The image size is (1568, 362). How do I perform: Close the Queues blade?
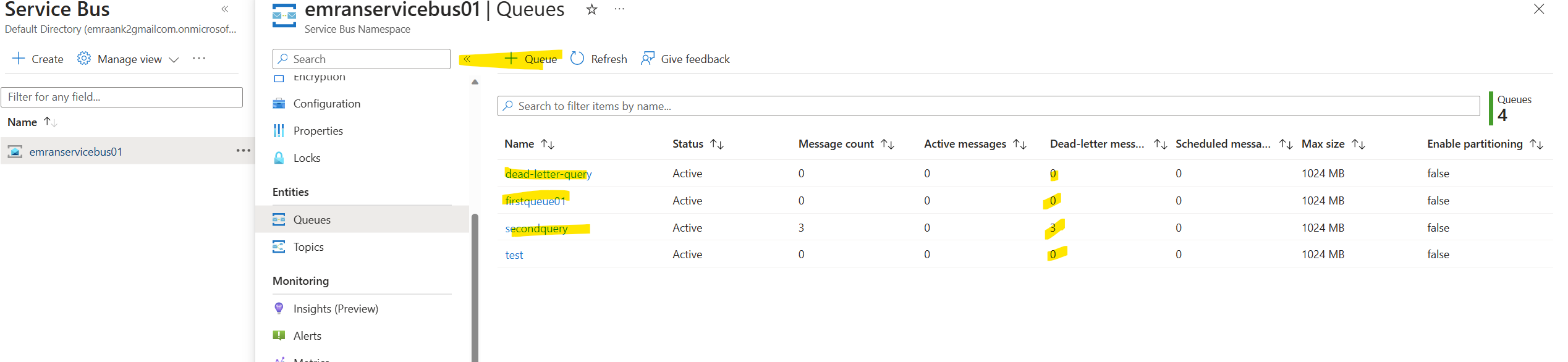(x=1539, y=9)
